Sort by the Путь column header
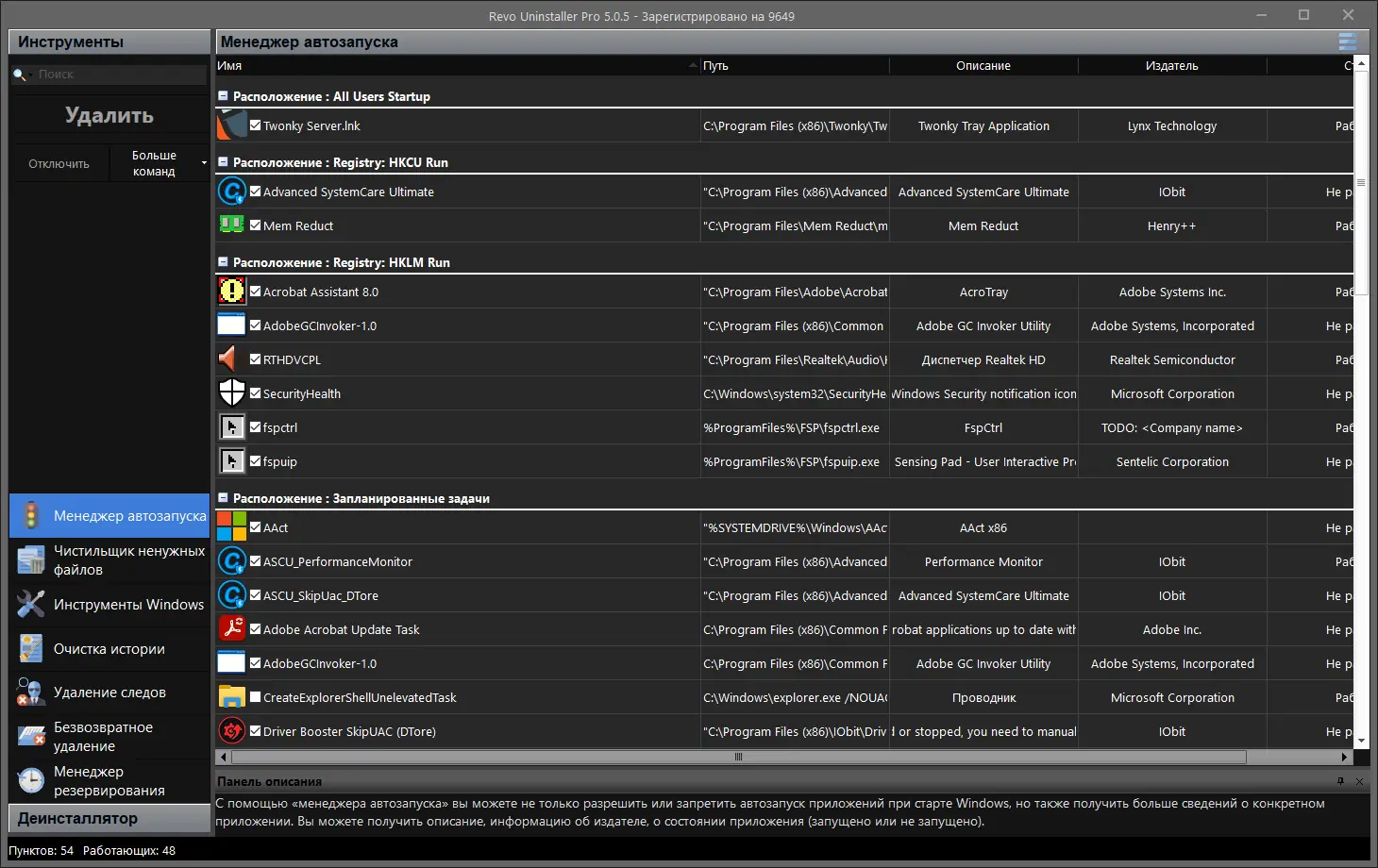 [x=795, y=66]
